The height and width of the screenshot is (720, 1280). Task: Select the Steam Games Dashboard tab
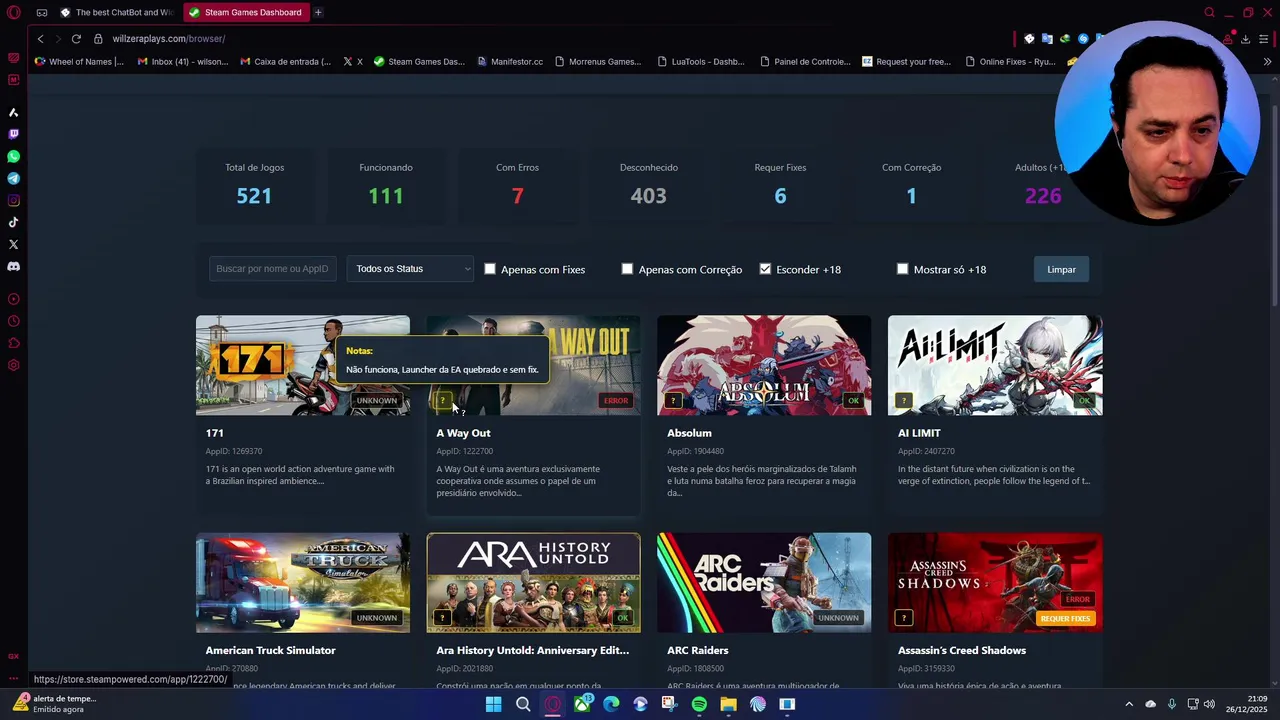(x=245, y=12)
